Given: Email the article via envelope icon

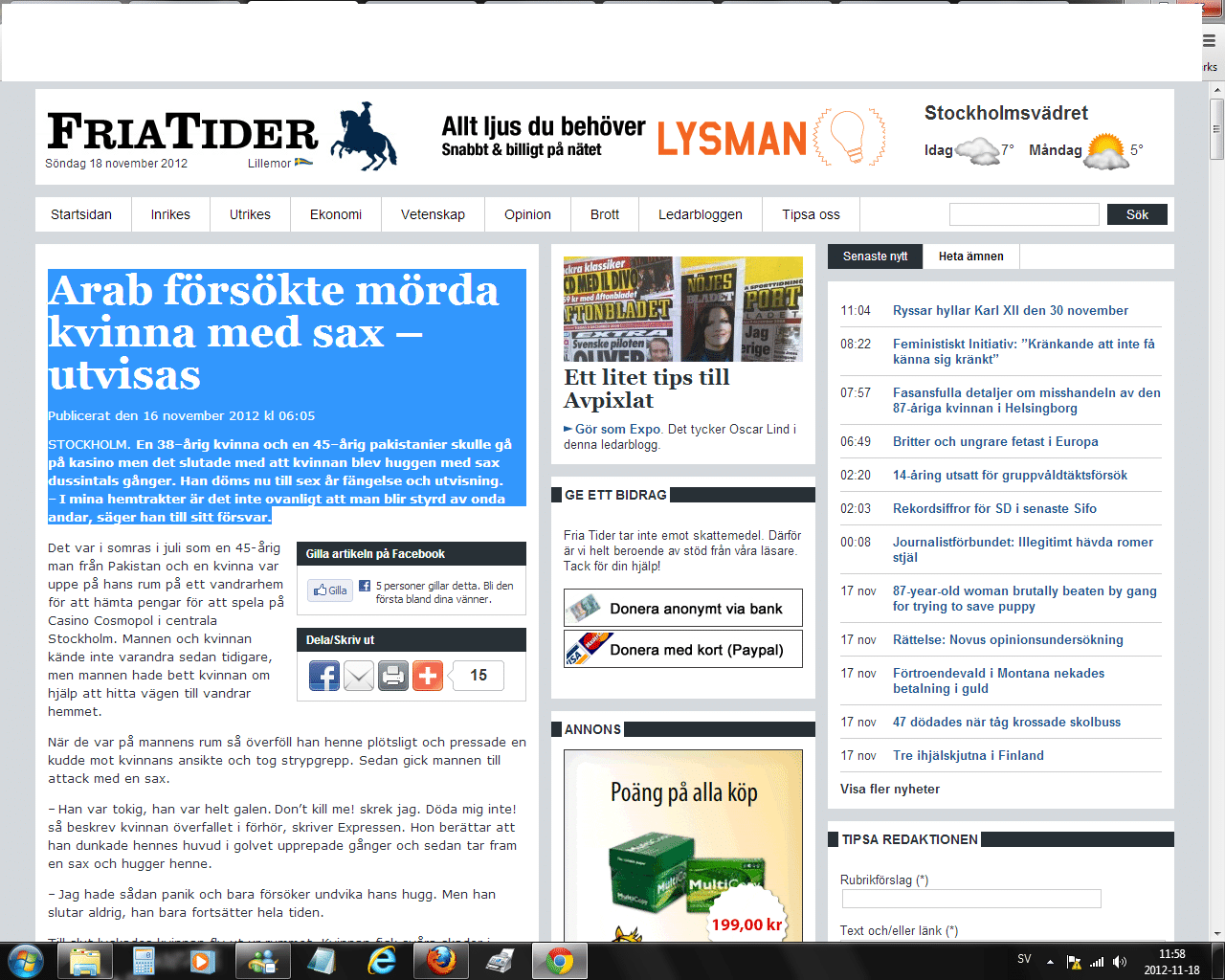Looking at the screenshot, I should click(x=359, y=676).
